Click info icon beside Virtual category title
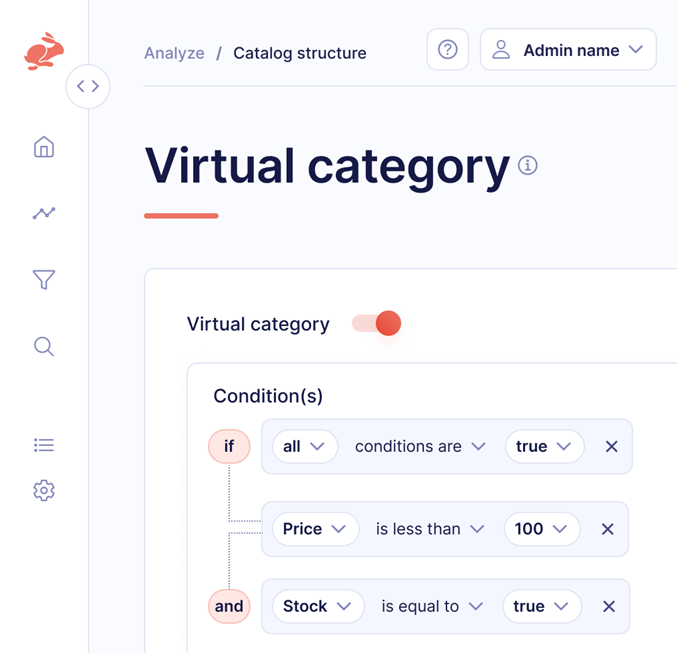Screen dimensions: 677x657 [x=528, y=165]
